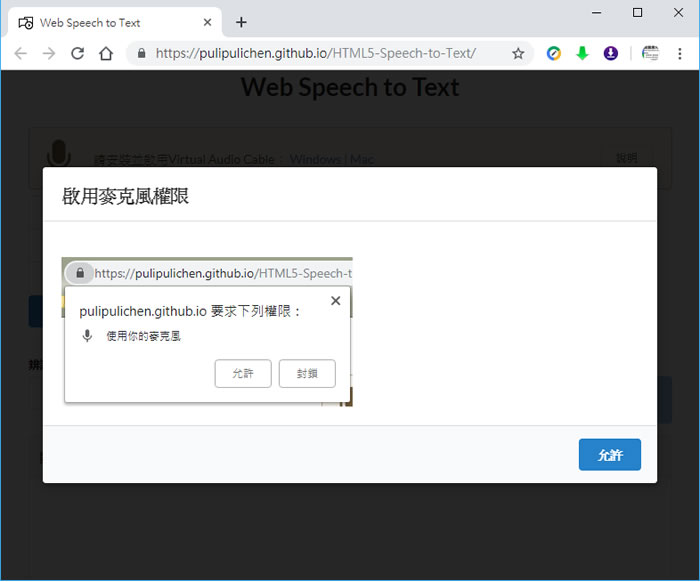Minimize the browser window

pyautogui.click(x=596, y=12)
